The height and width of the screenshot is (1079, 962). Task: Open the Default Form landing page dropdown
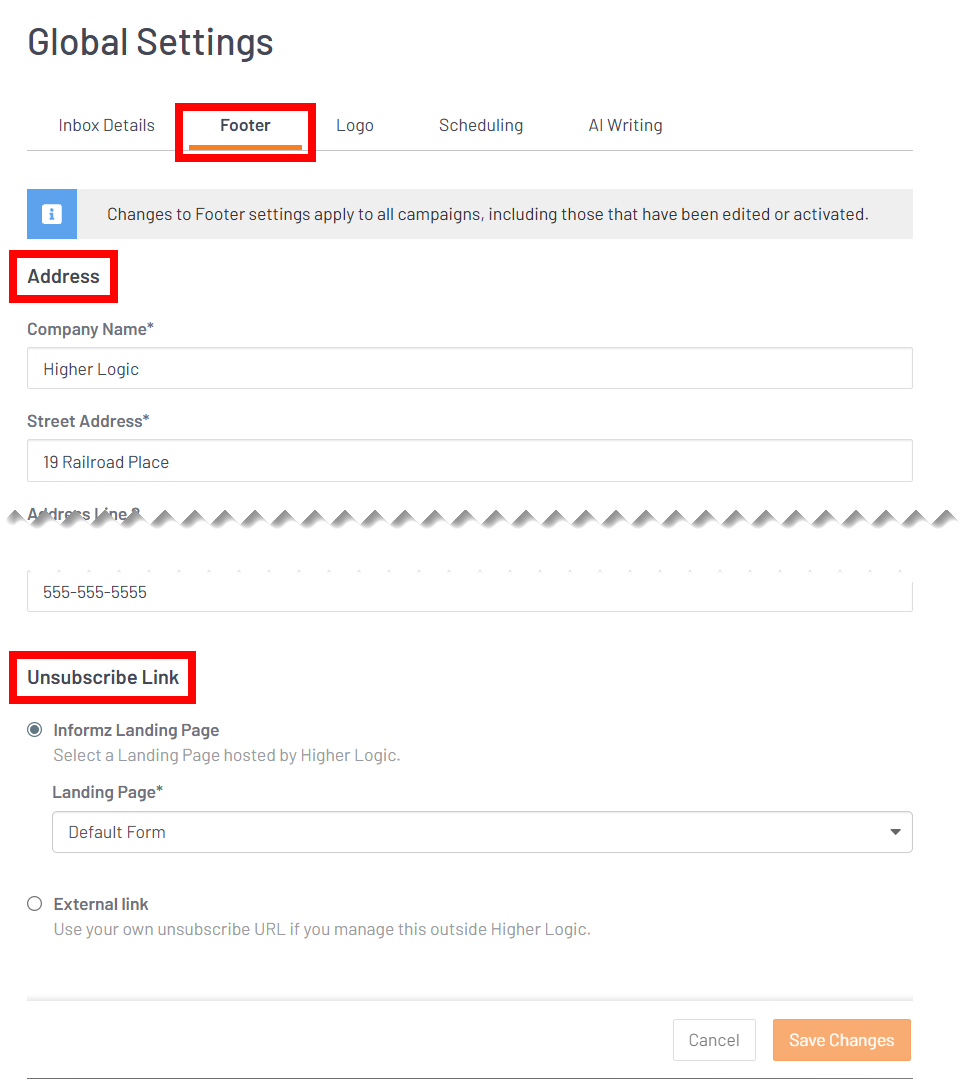pyautogui.click(x=482, y=831)
